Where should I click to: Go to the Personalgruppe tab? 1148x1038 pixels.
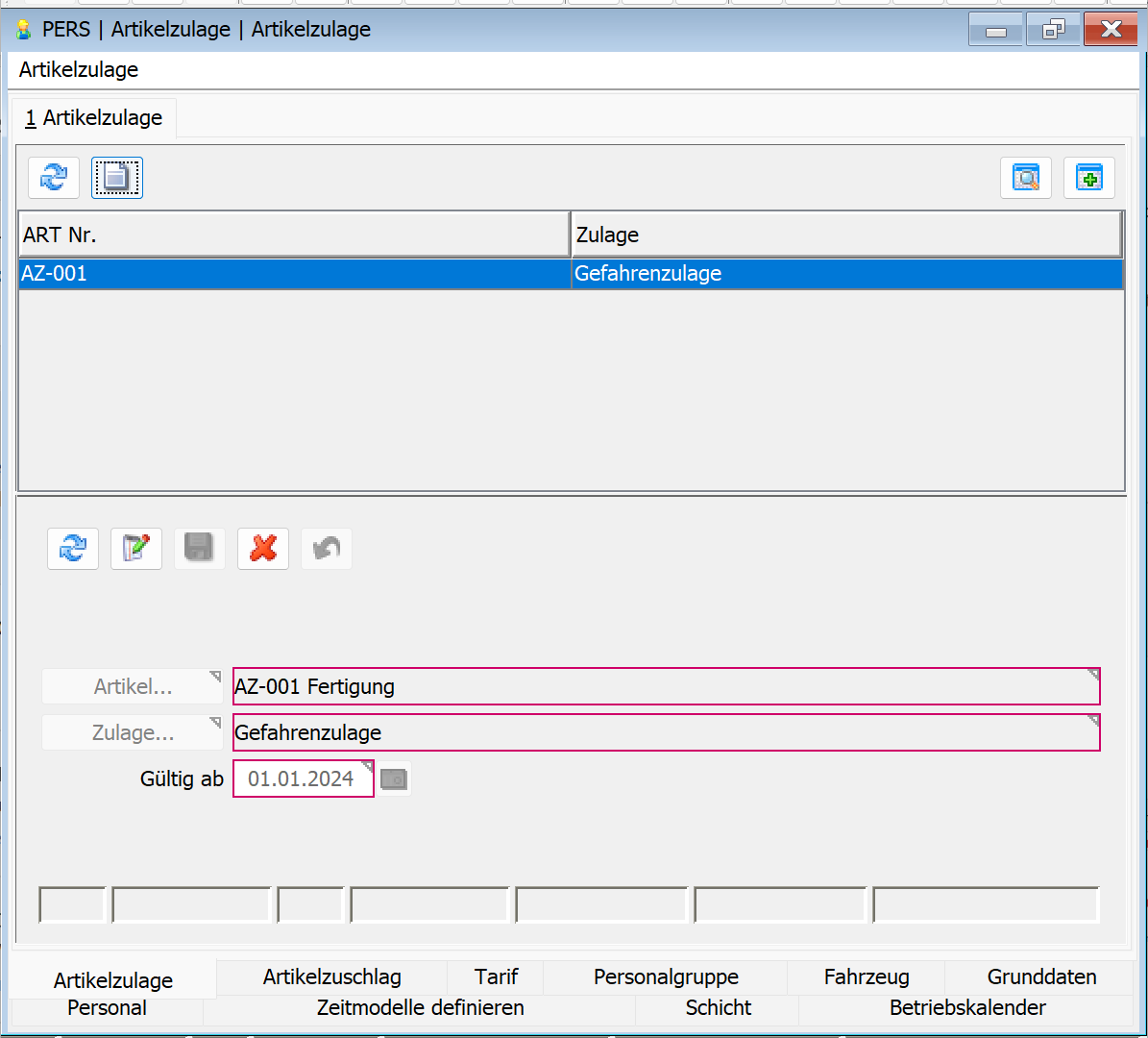point(666,977)
